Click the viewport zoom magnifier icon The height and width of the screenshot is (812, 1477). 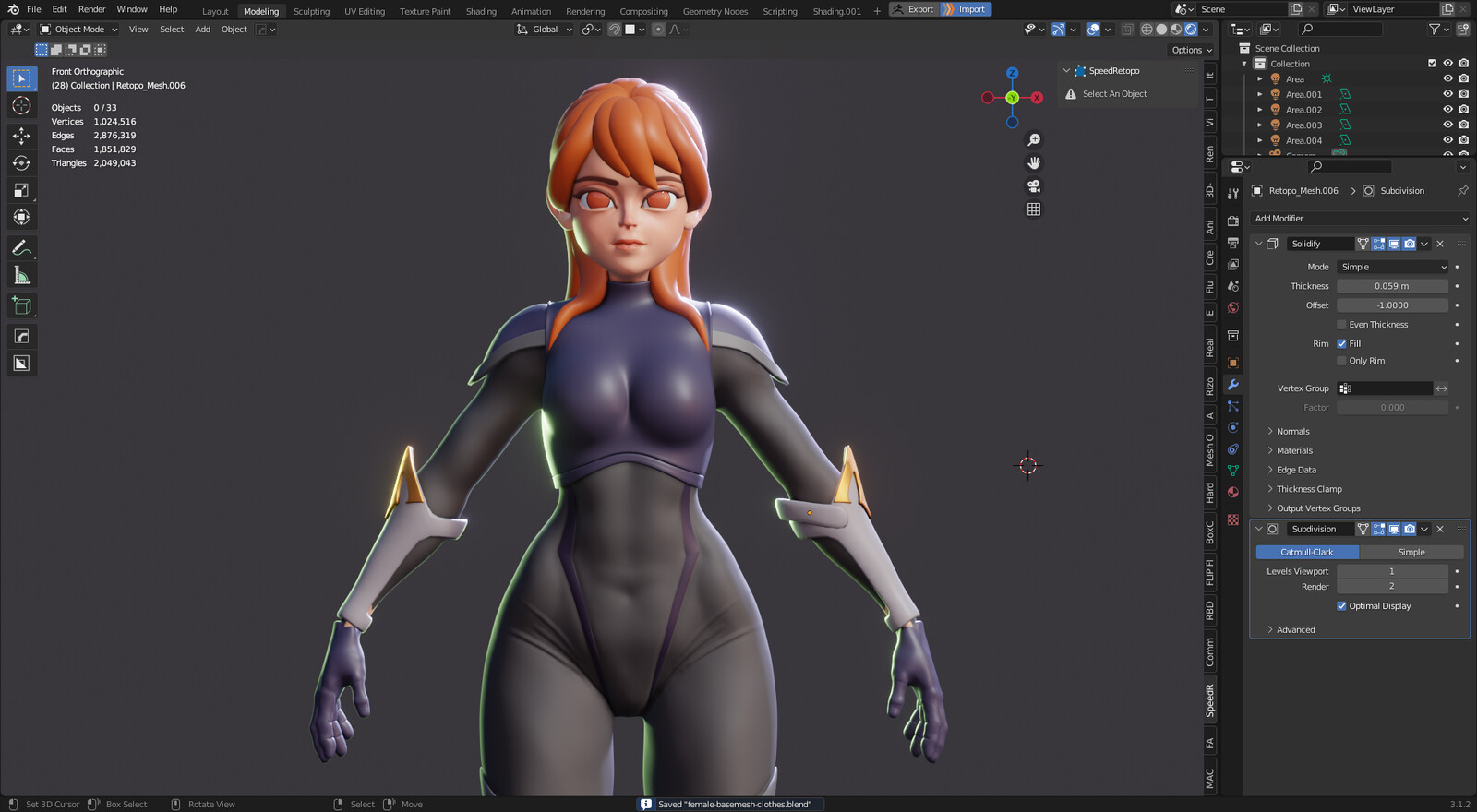(1034, 140)
